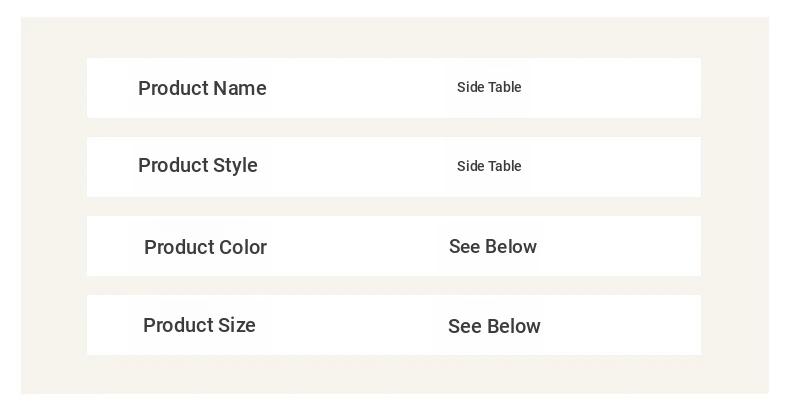Click the word Style in the second row
This screenshot has height=406, width=790.
click(234, 166)
